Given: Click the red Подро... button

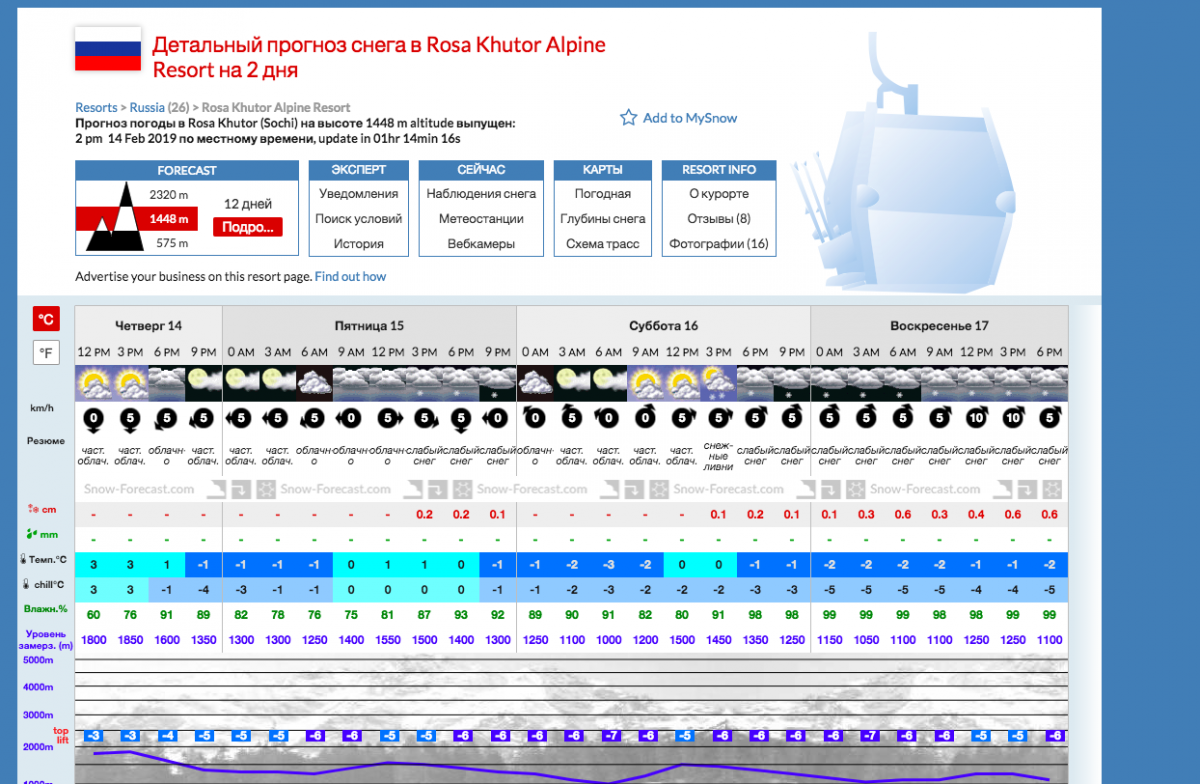Looking at the screenshot, I should coord(247,227).
